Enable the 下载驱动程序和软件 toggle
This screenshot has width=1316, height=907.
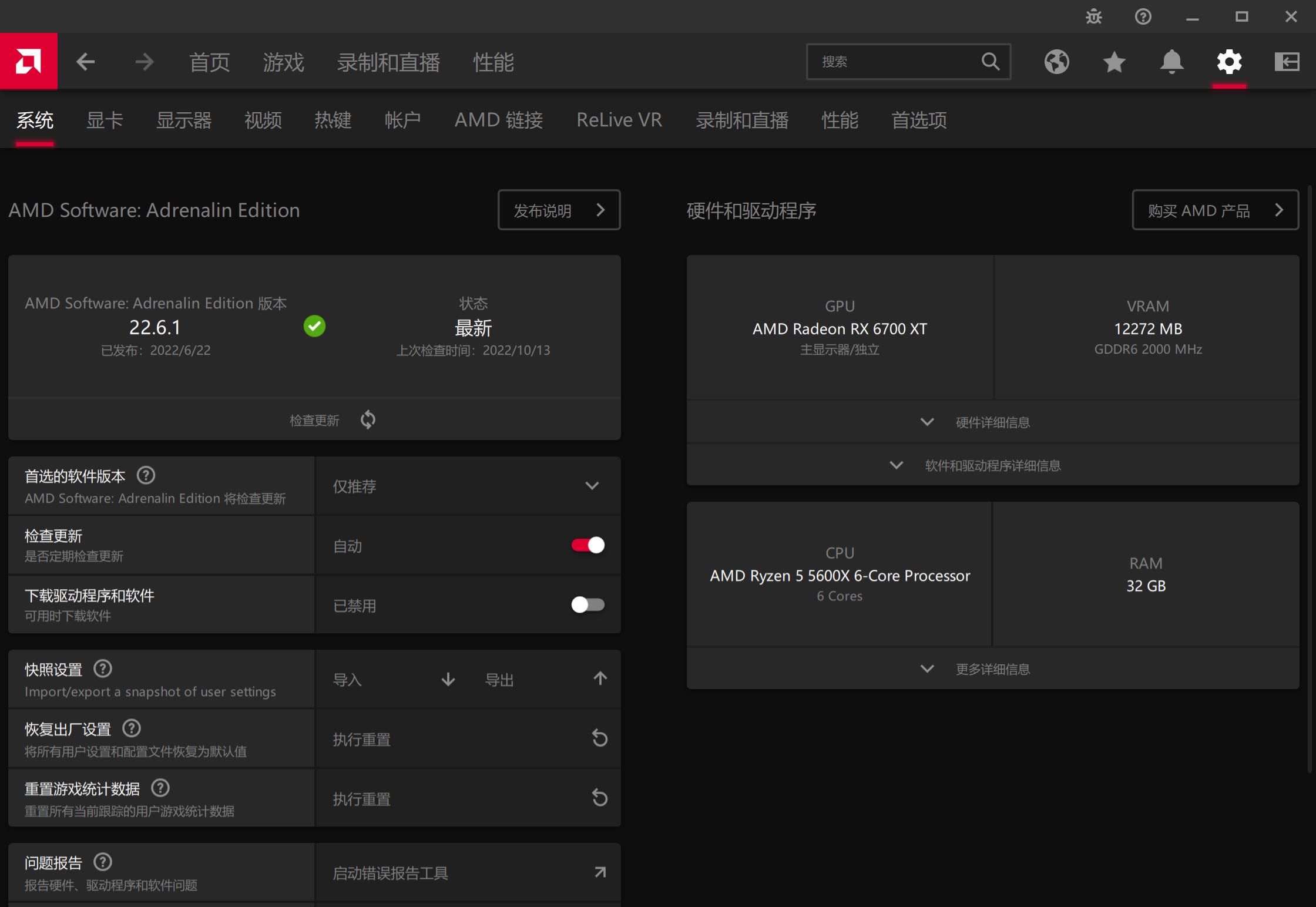tap(587, 604)
